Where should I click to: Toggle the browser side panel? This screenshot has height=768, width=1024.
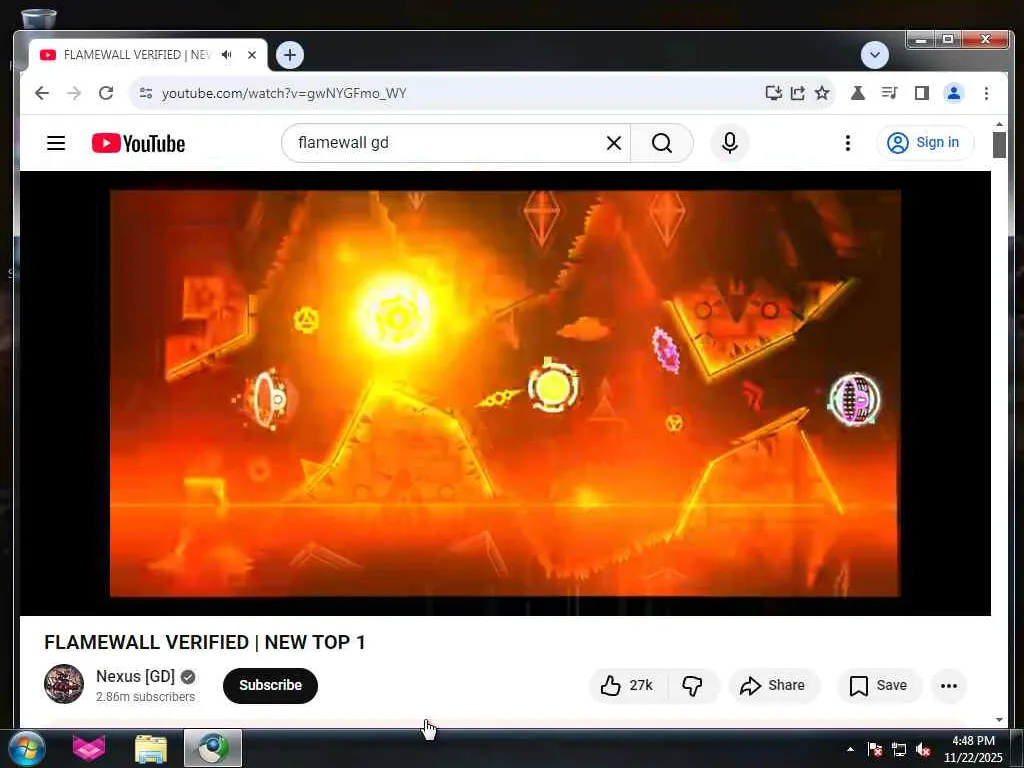point(921,93)
